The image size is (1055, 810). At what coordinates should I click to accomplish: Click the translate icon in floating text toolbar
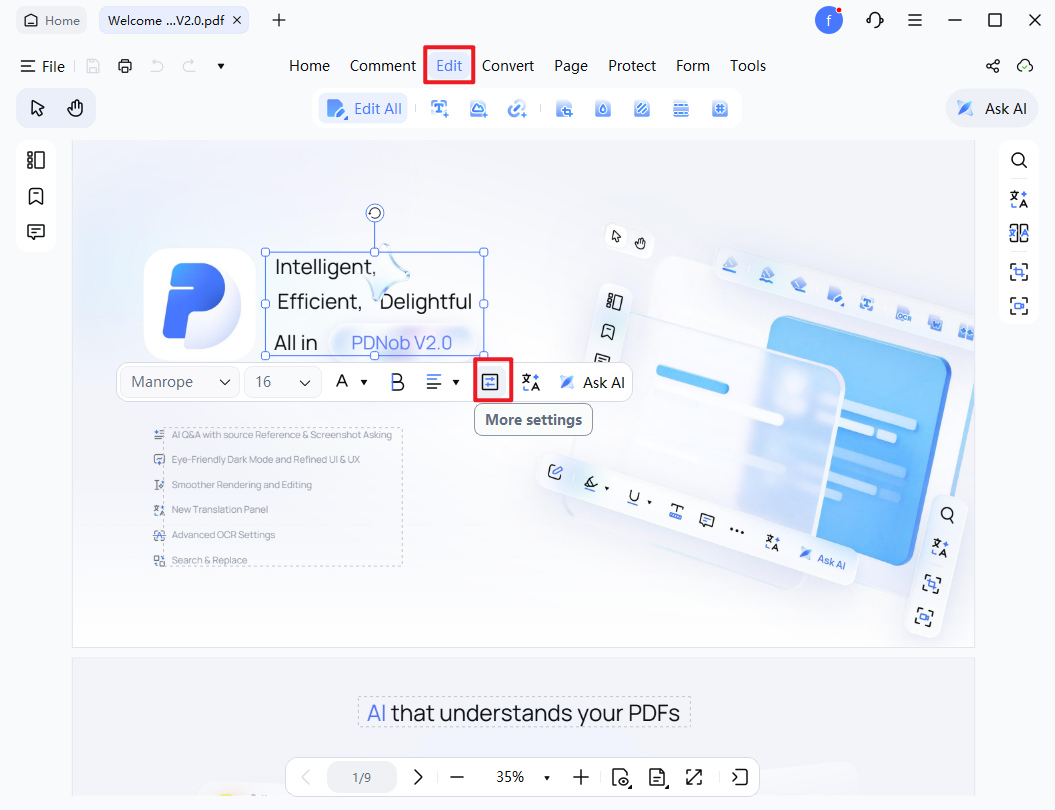click(531, 382)
